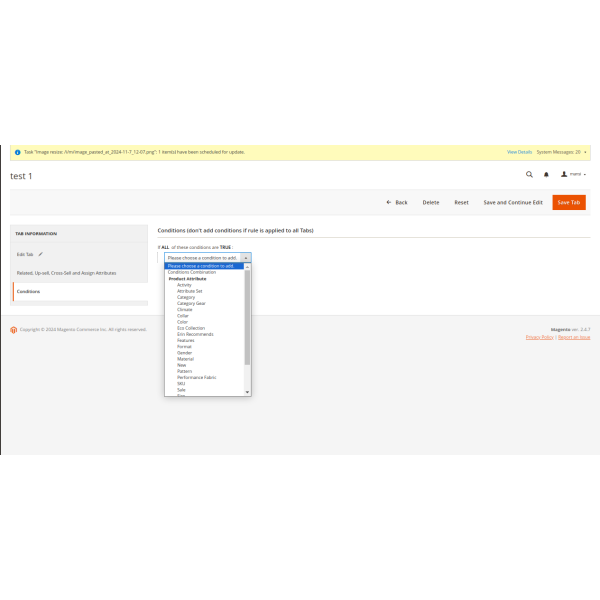Click Save and Continue Edit

512,202
